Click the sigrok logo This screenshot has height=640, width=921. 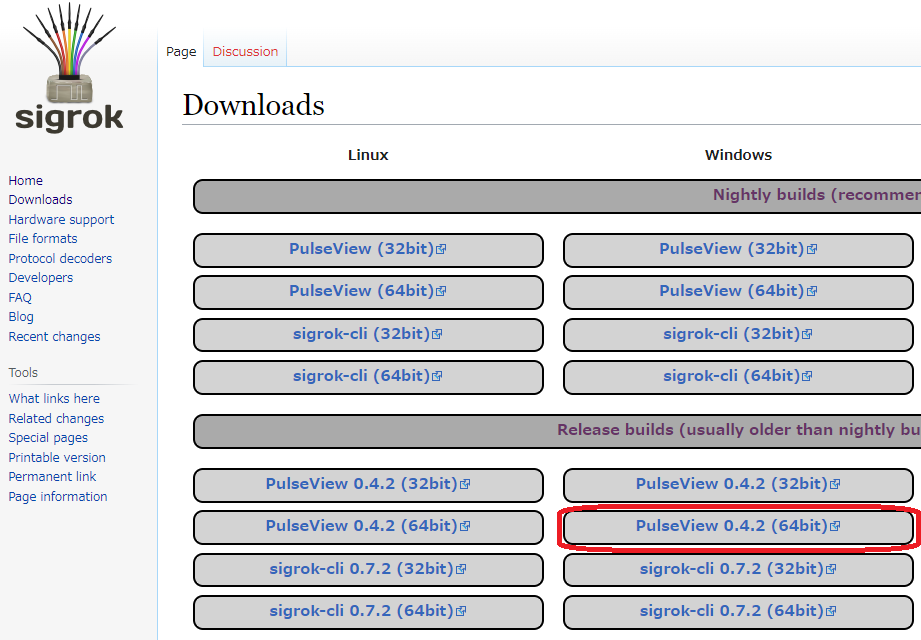[69, 68]
